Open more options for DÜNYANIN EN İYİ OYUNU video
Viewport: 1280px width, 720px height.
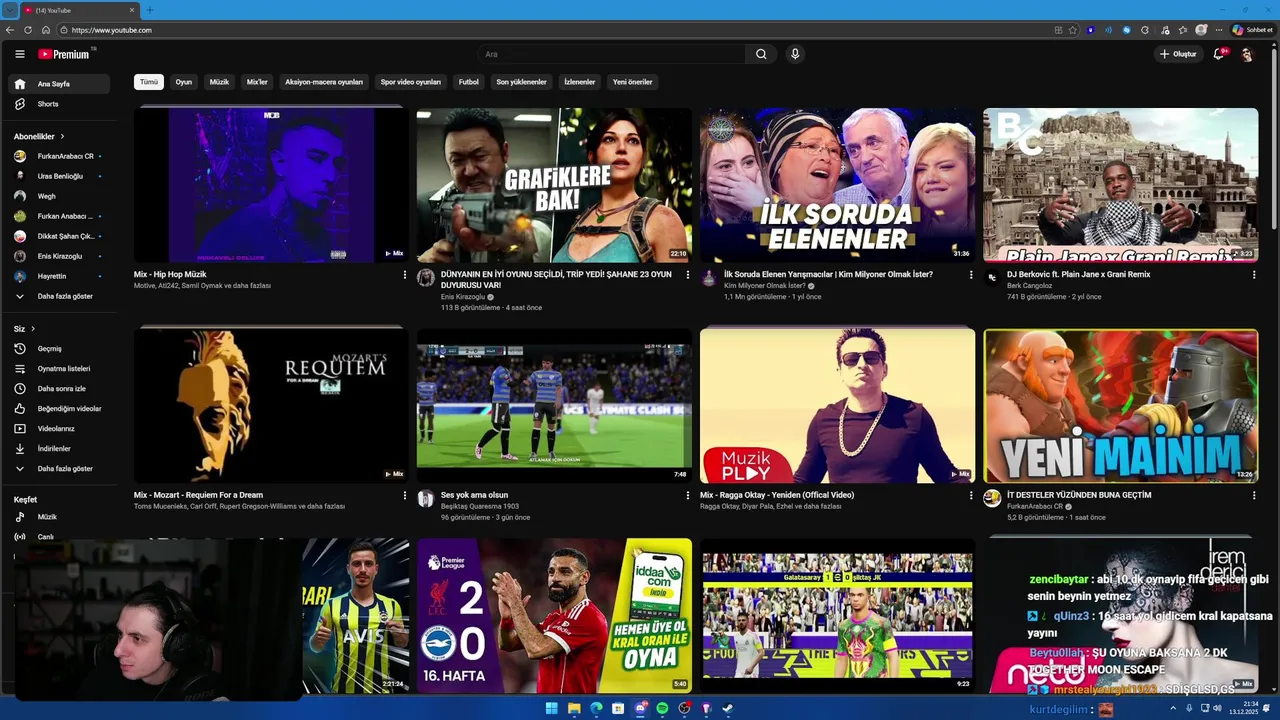[688, 275]
